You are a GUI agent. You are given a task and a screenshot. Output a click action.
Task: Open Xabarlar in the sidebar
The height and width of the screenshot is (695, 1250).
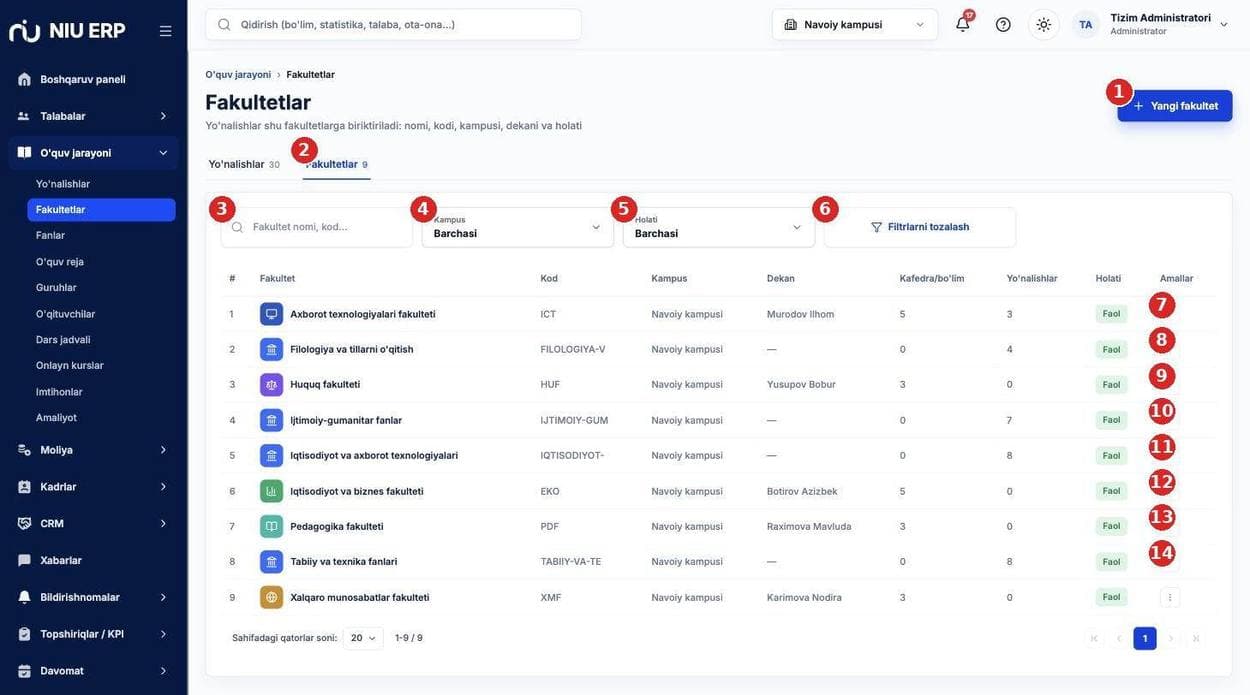(x=93, y=560)
